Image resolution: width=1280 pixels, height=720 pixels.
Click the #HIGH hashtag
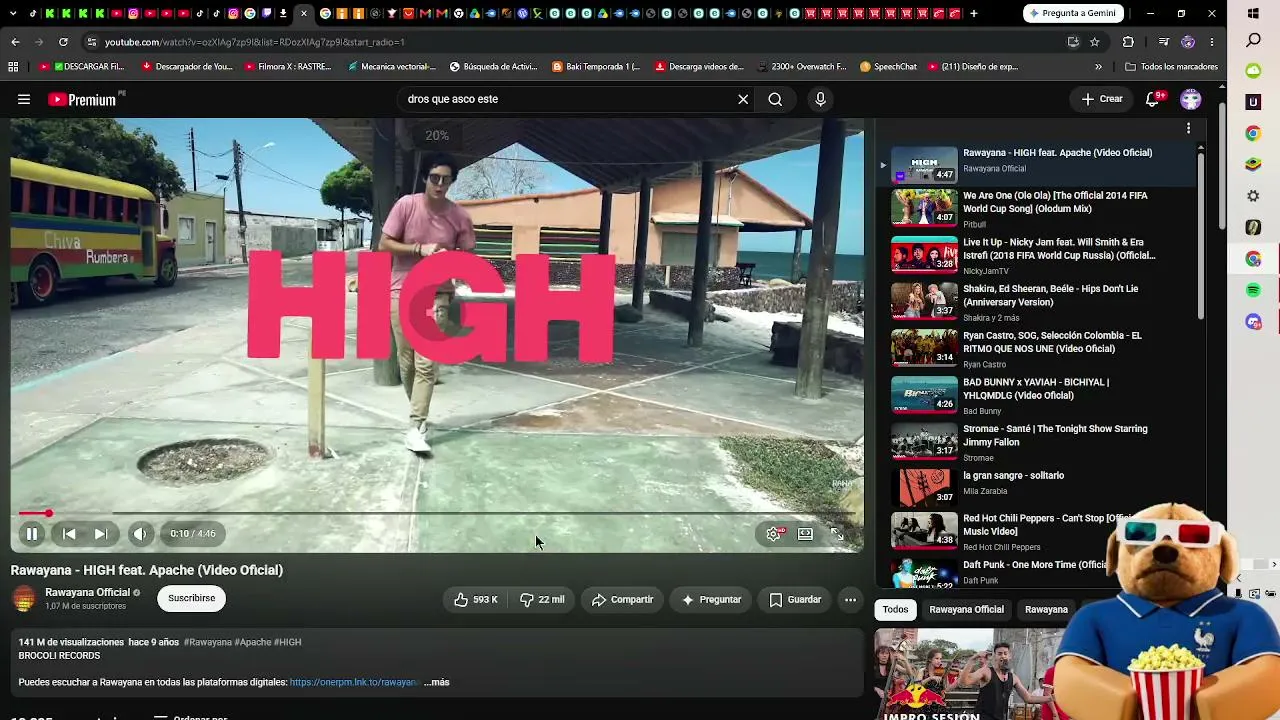click(287, 642)
